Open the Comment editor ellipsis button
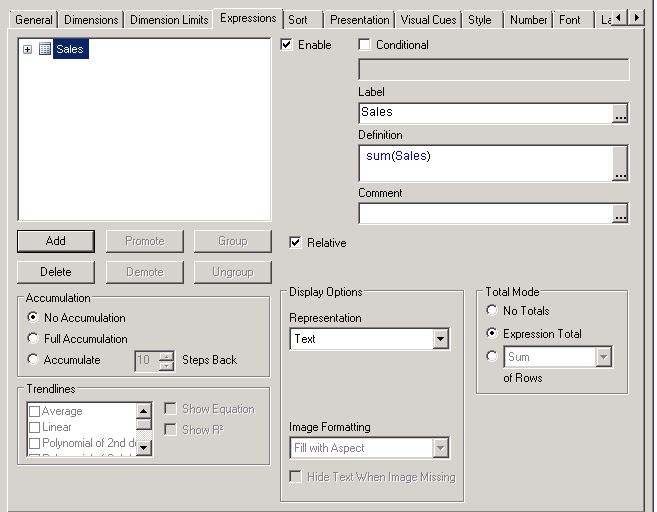The height and width of the screenshot is (512, 657). tap(620, 213)
